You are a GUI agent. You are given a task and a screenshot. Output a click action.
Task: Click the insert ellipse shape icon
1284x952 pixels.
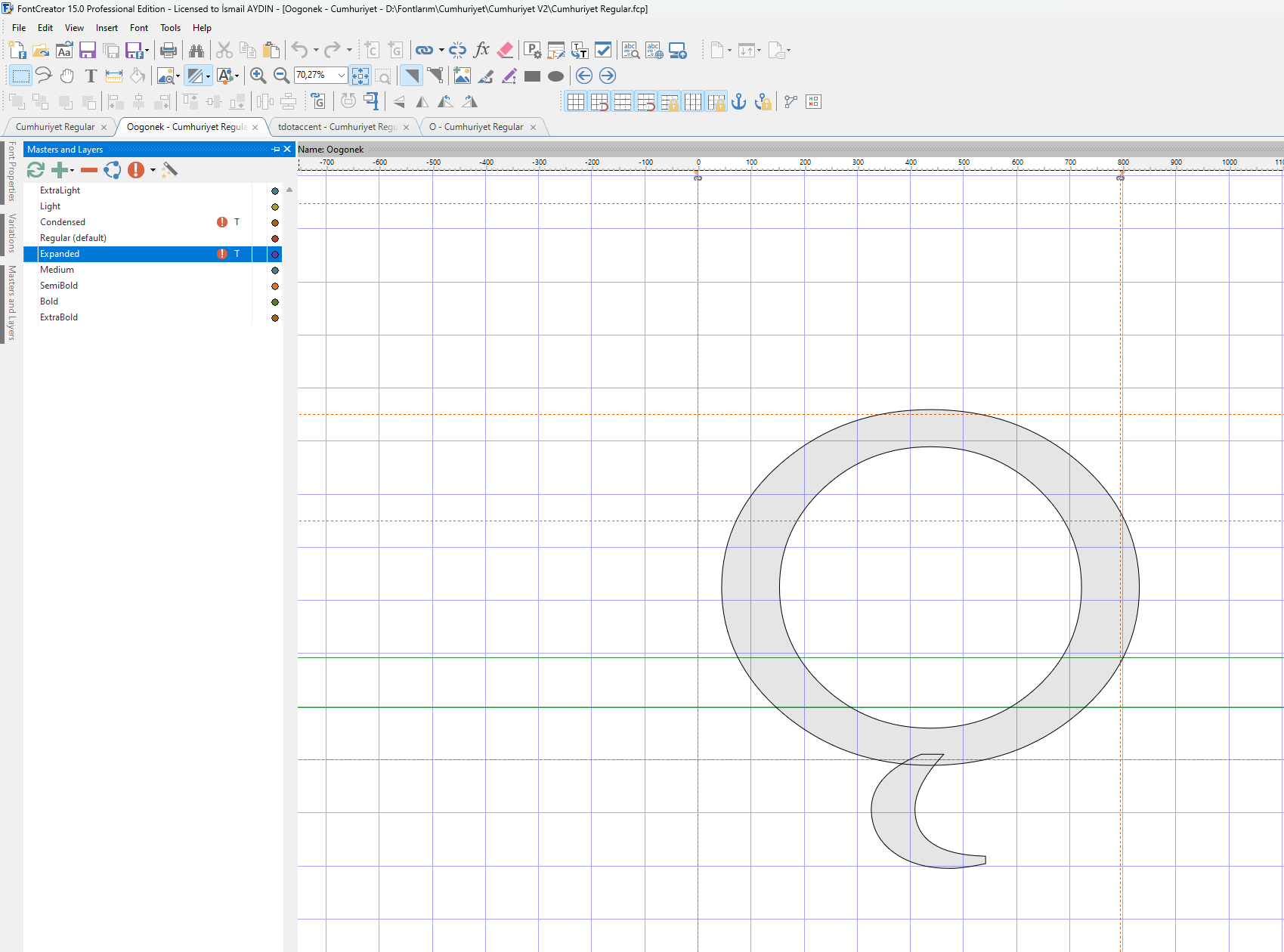tap(555, 76)
